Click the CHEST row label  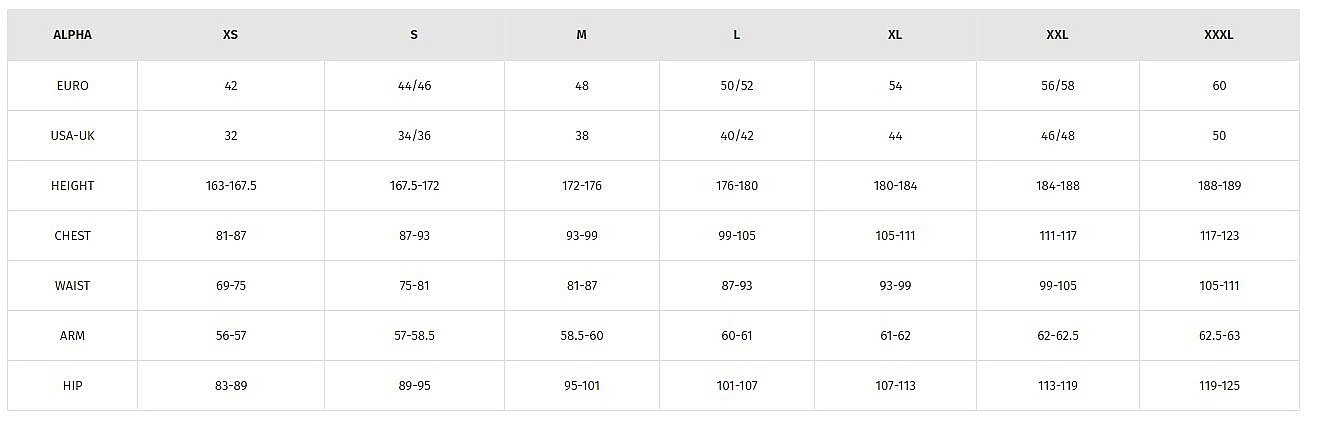(x=72, y=236)
